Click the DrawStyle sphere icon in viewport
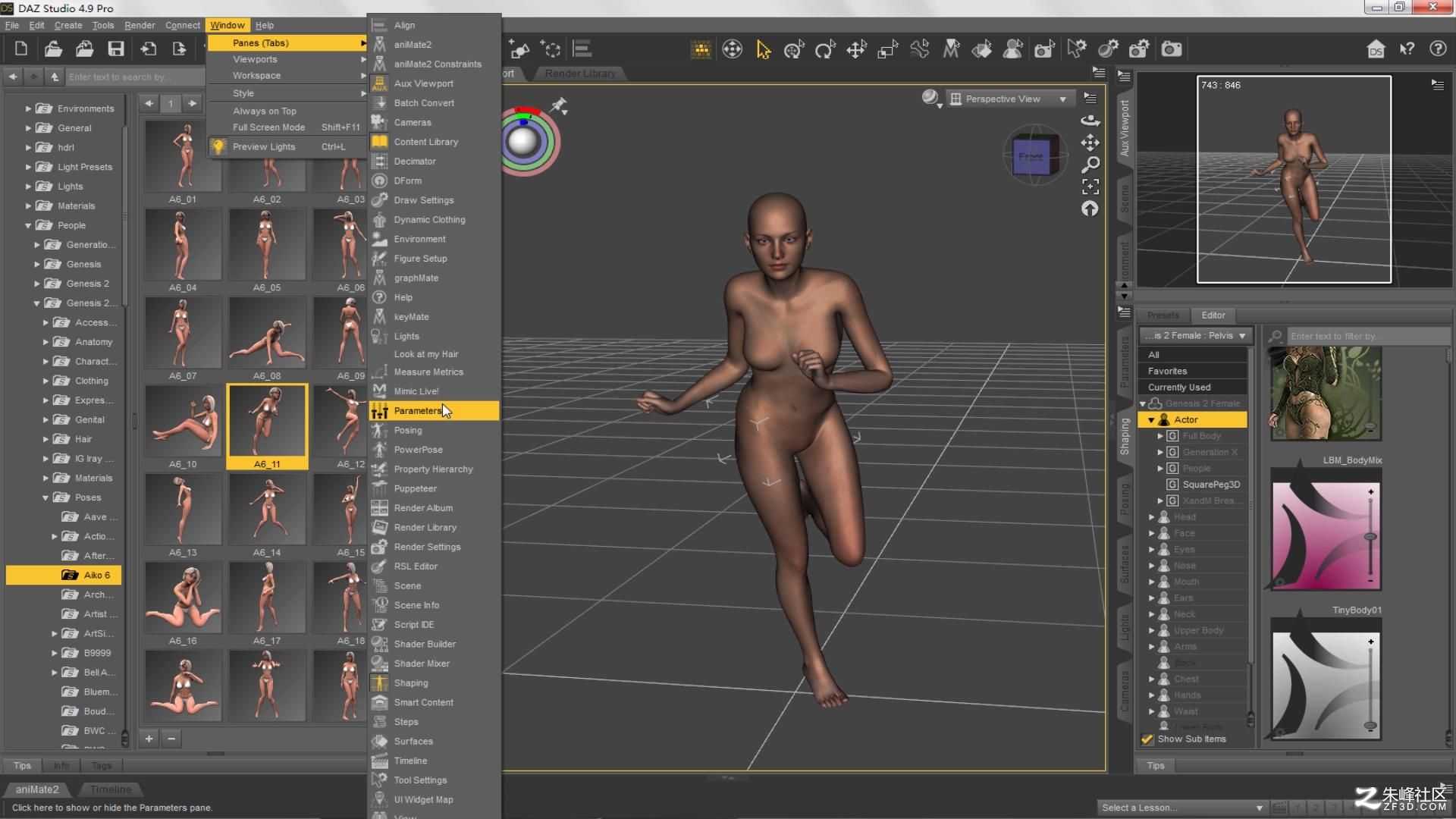This screenshot has height=819, width=1456. (x=930, y=99)
